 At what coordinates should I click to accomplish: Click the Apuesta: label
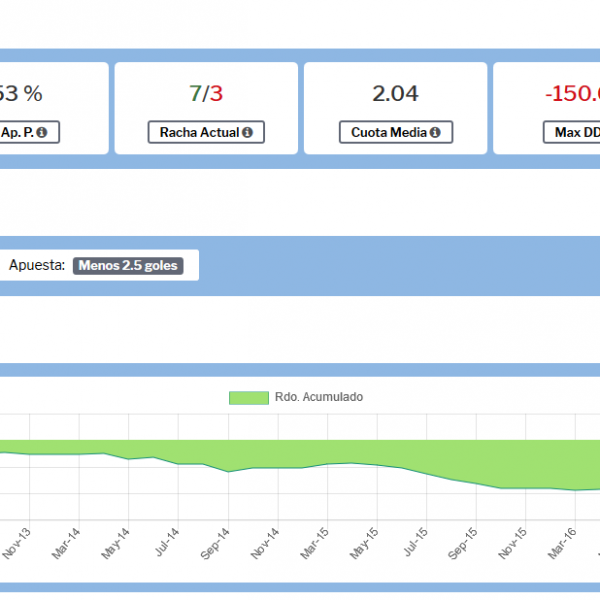[x=37, y=265]
